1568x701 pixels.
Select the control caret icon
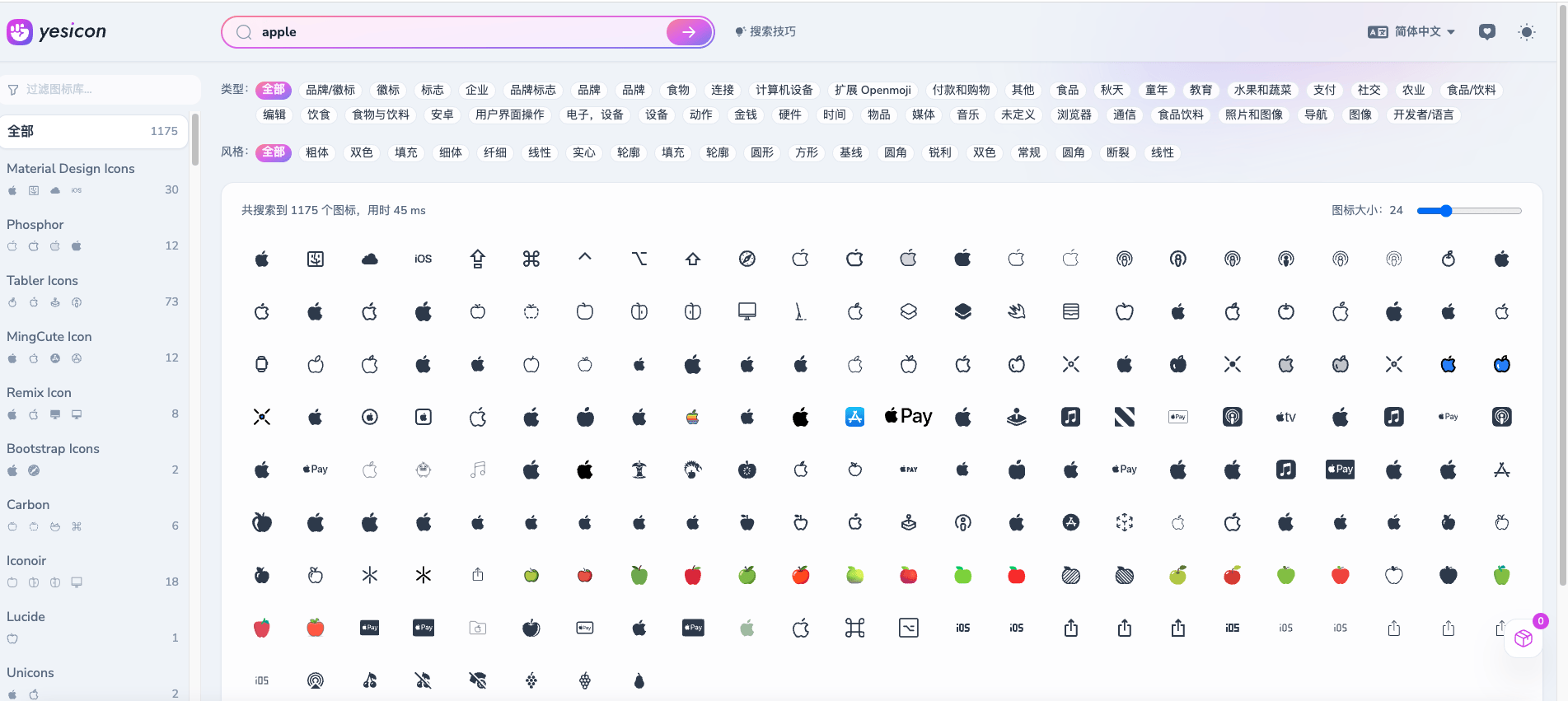(x=585, y=259)
